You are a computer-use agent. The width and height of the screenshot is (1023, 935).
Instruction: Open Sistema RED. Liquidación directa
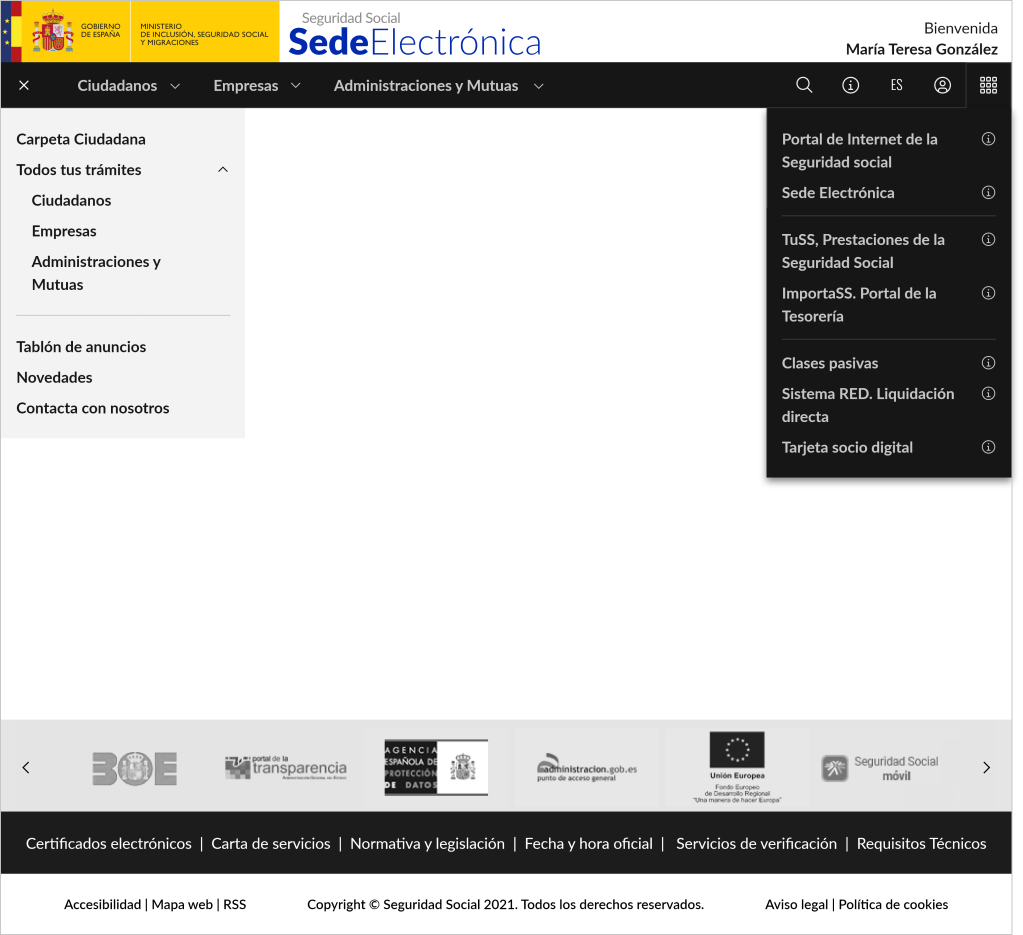(x=868, y=405)
